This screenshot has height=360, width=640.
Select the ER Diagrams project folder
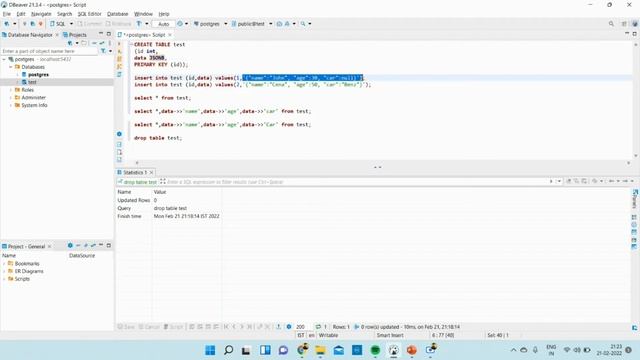pos(25,271)
